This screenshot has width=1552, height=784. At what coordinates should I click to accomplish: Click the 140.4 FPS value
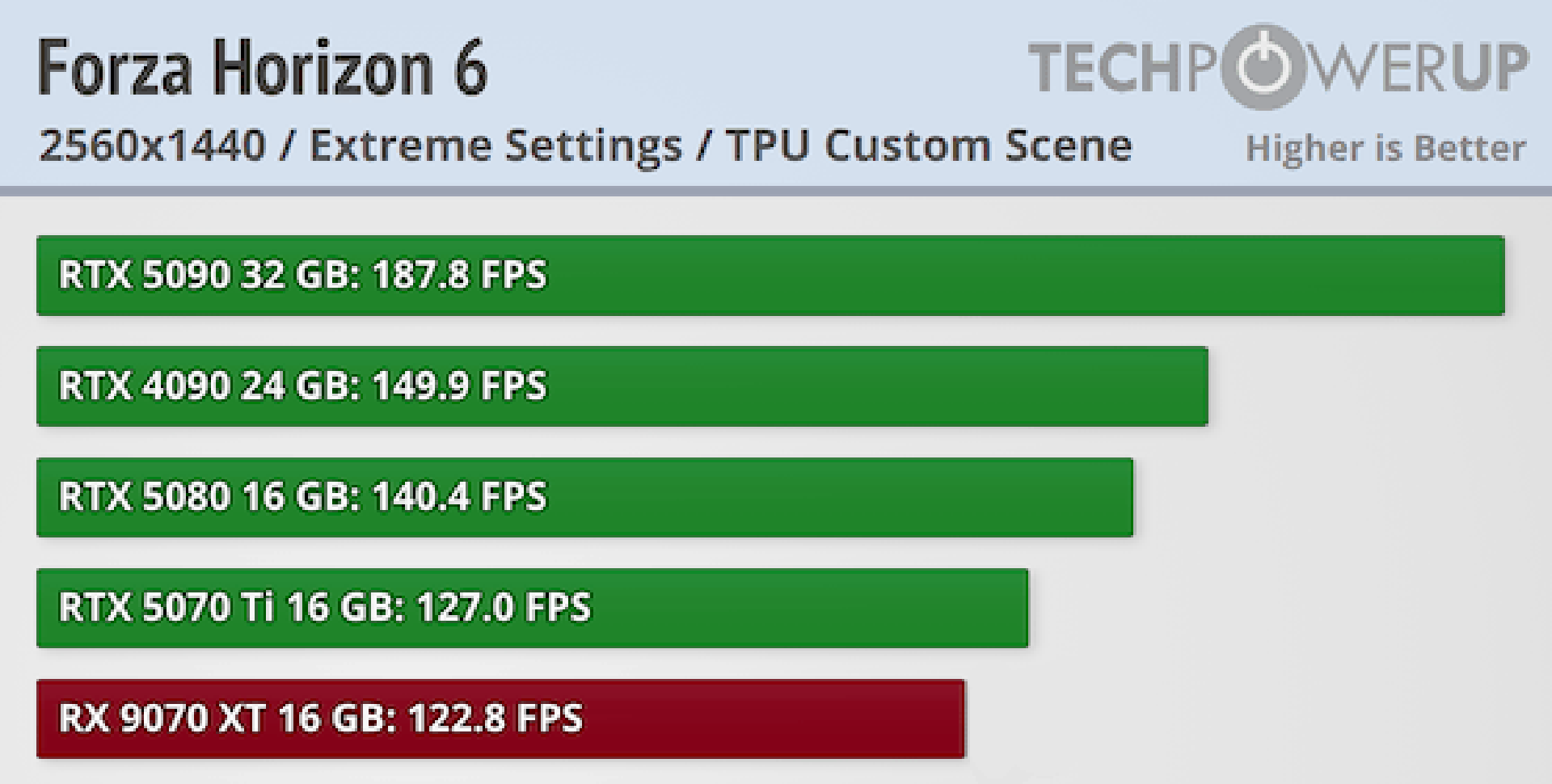click(459, 496)
